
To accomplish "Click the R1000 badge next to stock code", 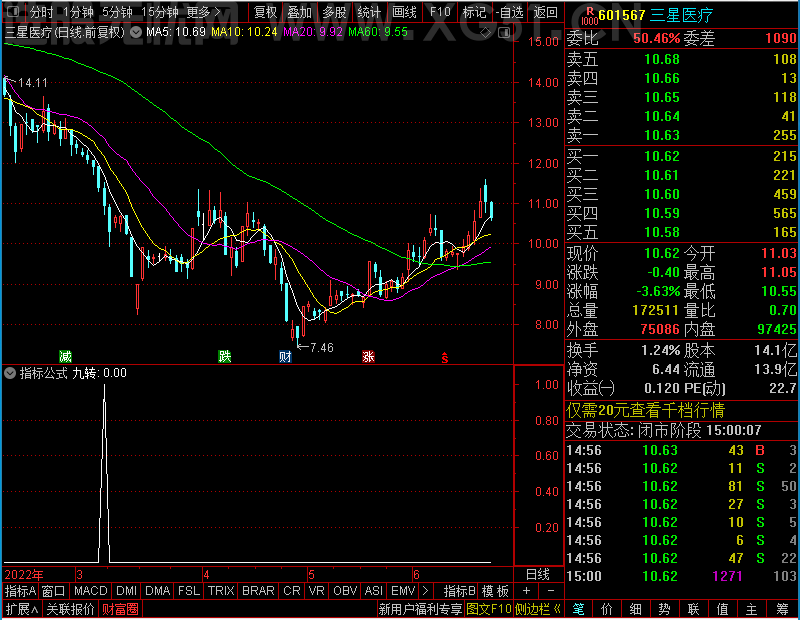I will tap(589, 16).
